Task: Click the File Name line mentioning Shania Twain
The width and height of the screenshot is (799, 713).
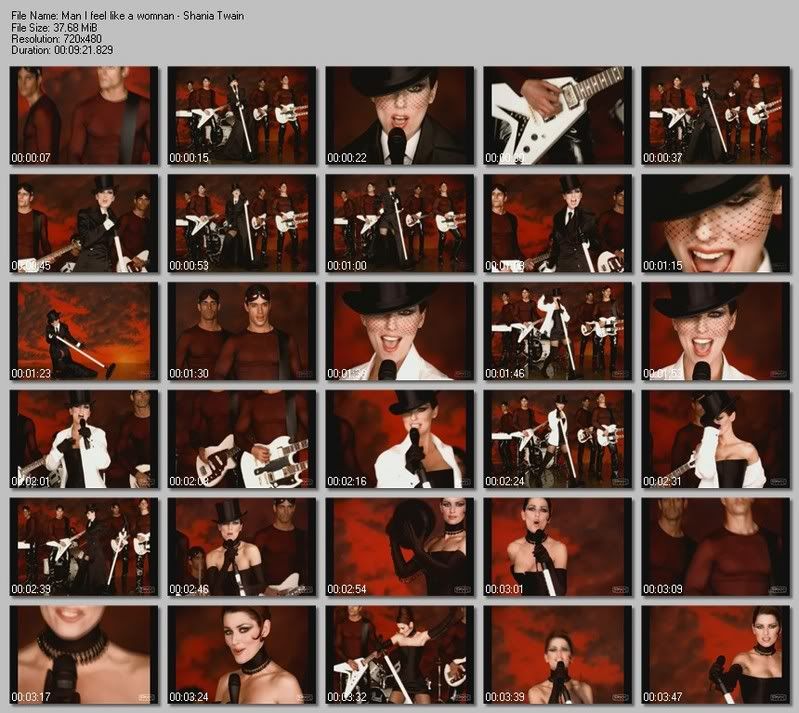Action: [x=127, y=16]
